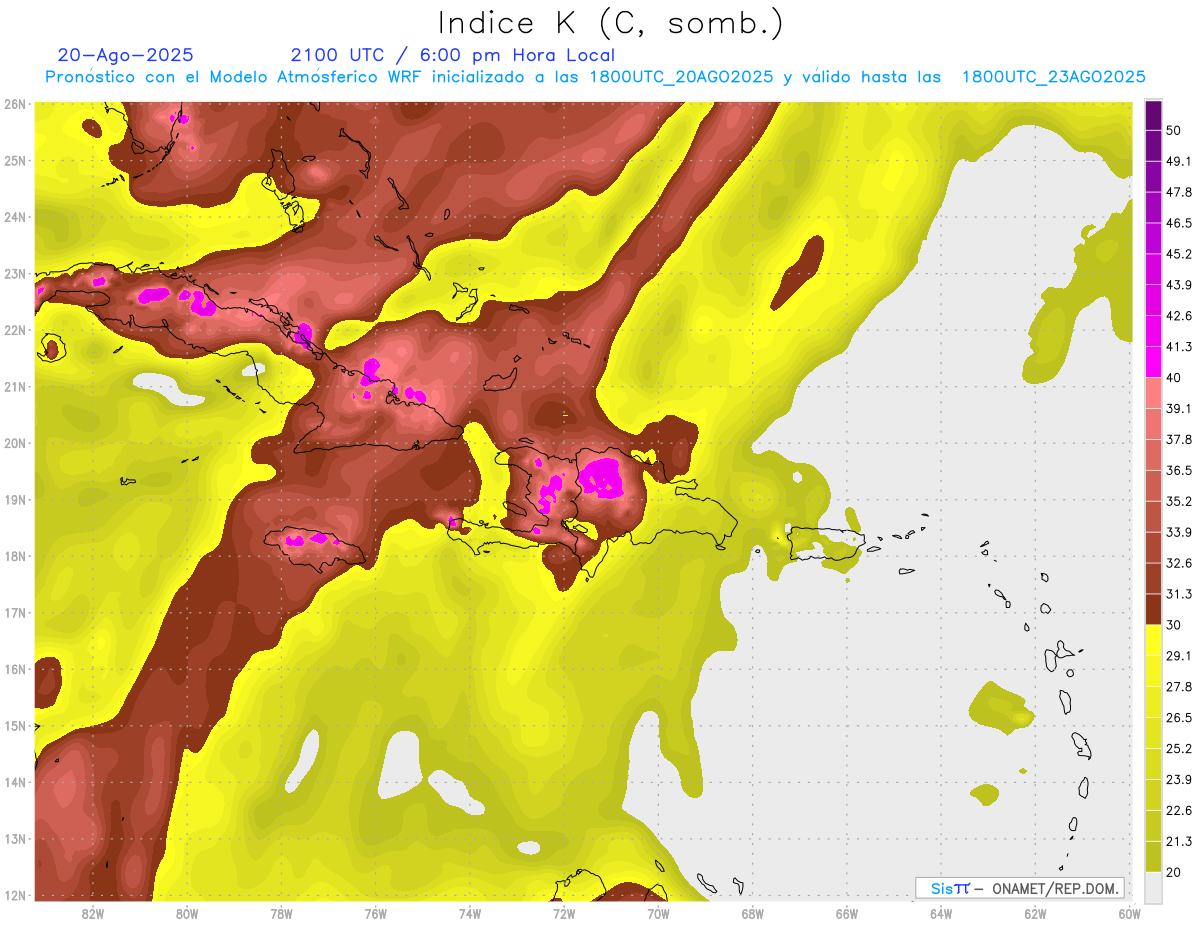Click longitude axis label "76W"

(x=376, y=913)
